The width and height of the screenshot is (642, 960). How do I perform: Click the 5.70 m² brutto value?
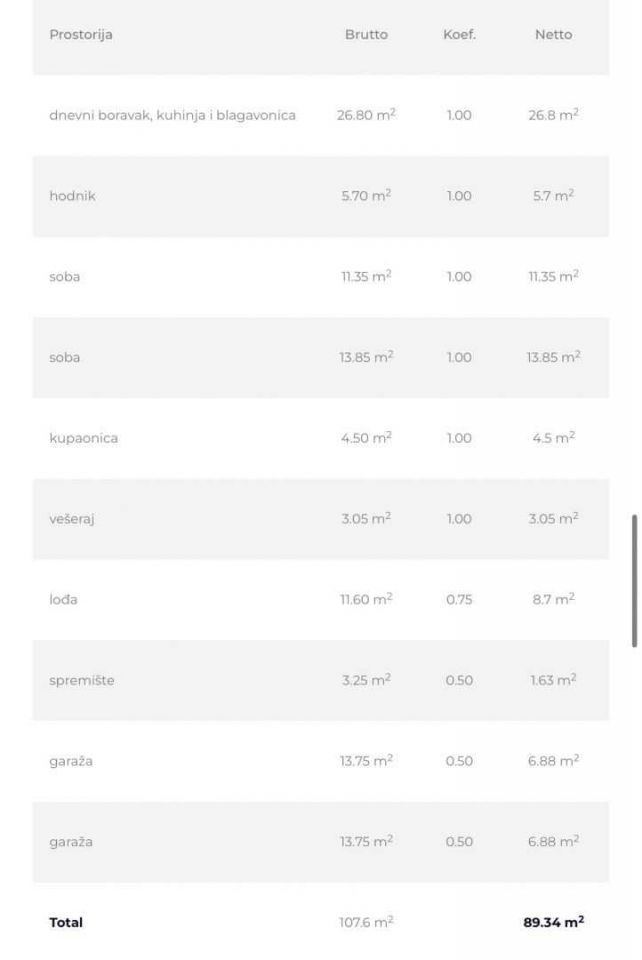coord(366,196)
